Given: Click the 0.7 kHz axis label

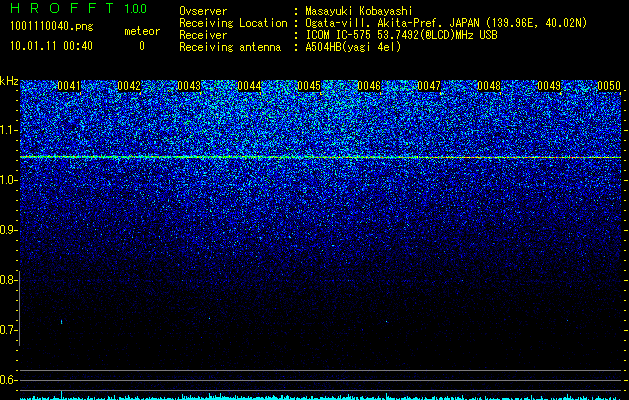Looking at the screenshot, I should pos(7,330).
